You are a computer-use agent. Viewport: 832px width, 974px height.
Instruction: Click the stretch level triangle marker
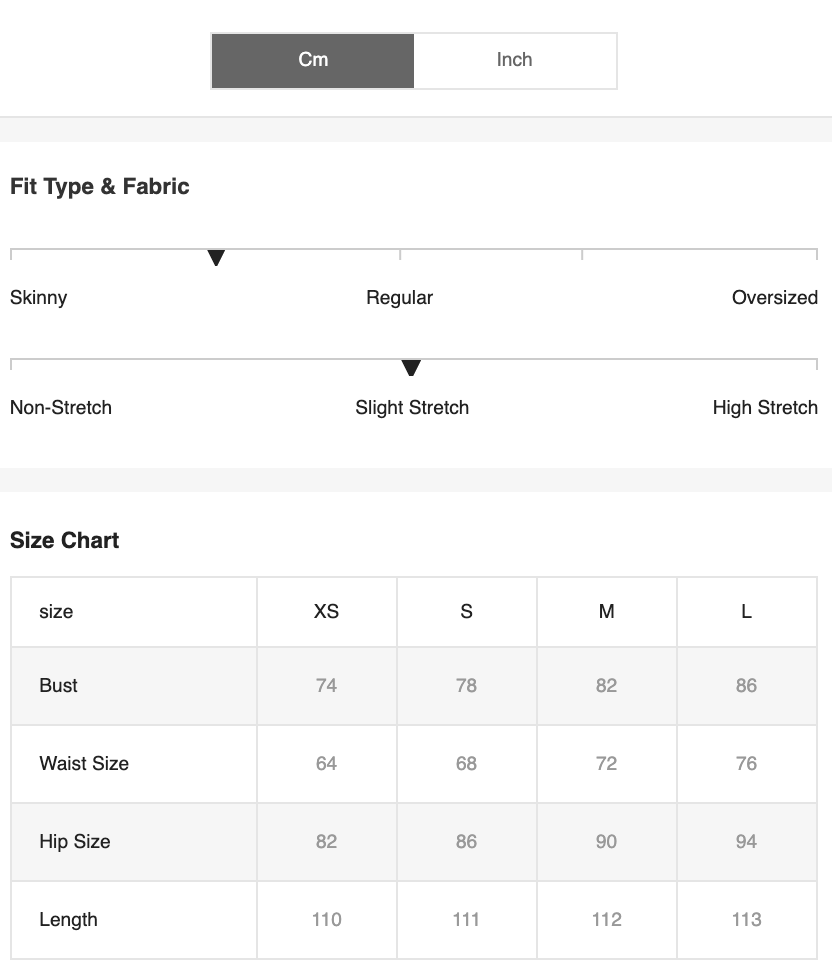(411, 368)
